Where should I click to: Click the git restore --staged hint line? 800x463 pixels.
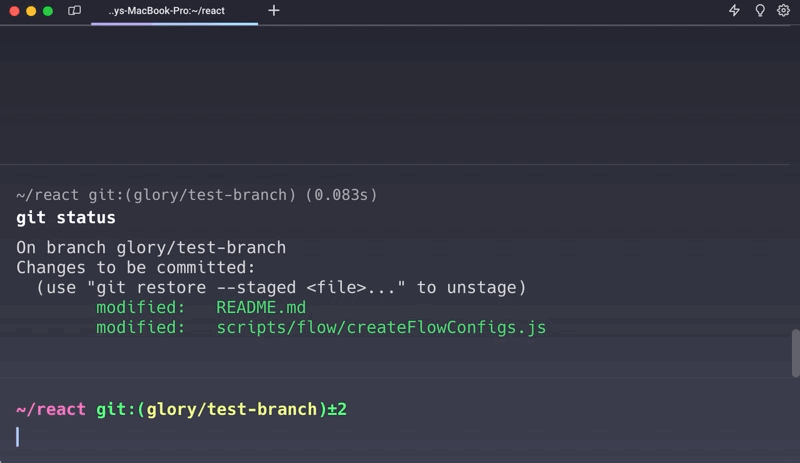click(x=281, y=288)
